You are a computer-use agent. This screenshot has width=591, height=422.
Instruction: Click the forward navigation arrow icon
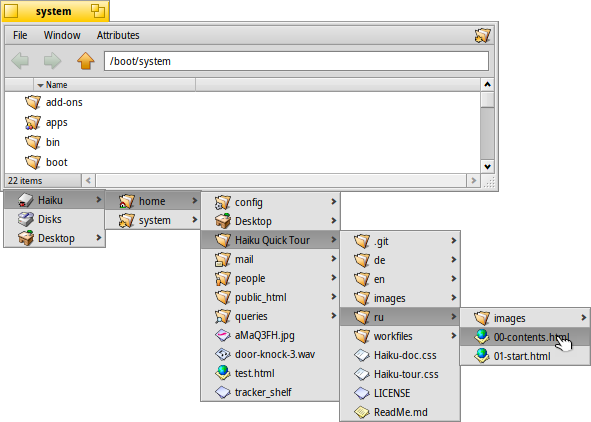tap(52, 61)
